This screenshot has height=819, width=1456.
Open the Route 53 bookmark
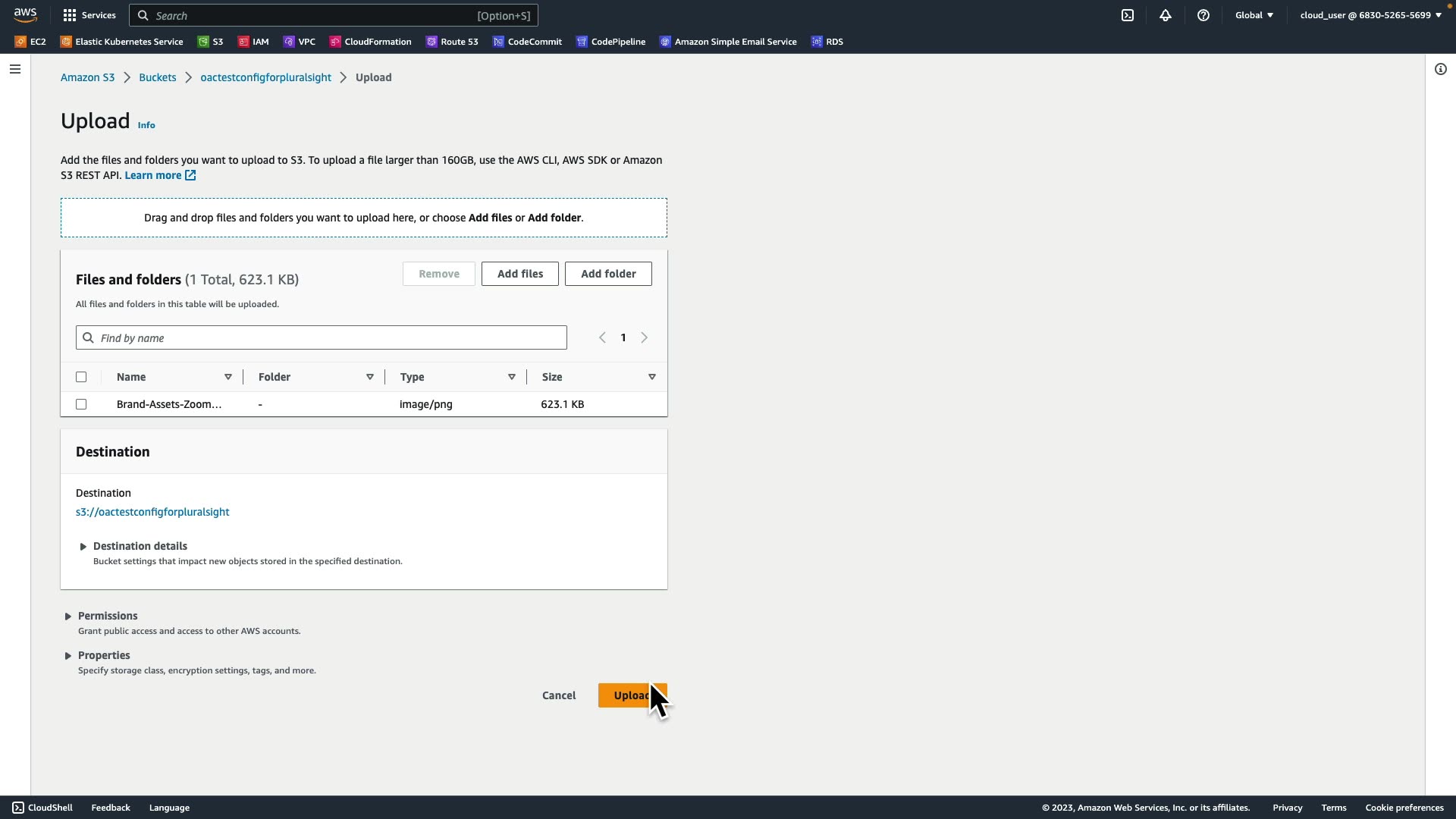tap(452, 42)
